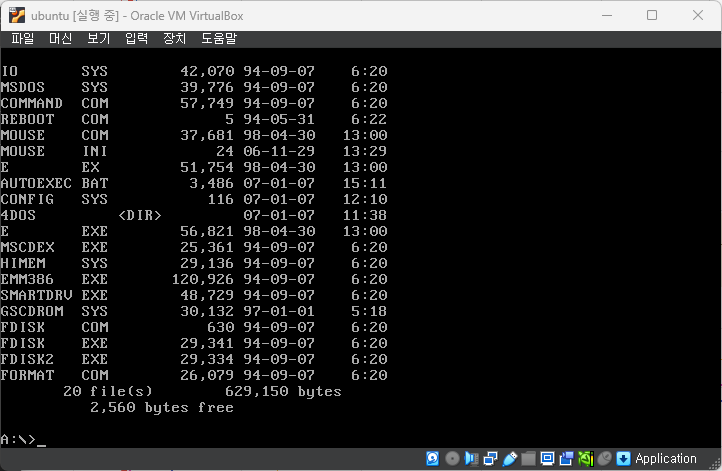Click the 97-01-01 date value
The width and height of the screenshot is (722, 471).
pos(279,311)
